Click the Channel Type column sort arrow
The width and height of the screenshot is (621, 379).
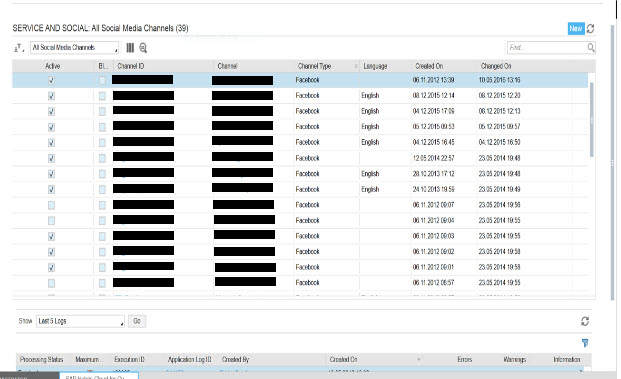(x=356, y=67)
